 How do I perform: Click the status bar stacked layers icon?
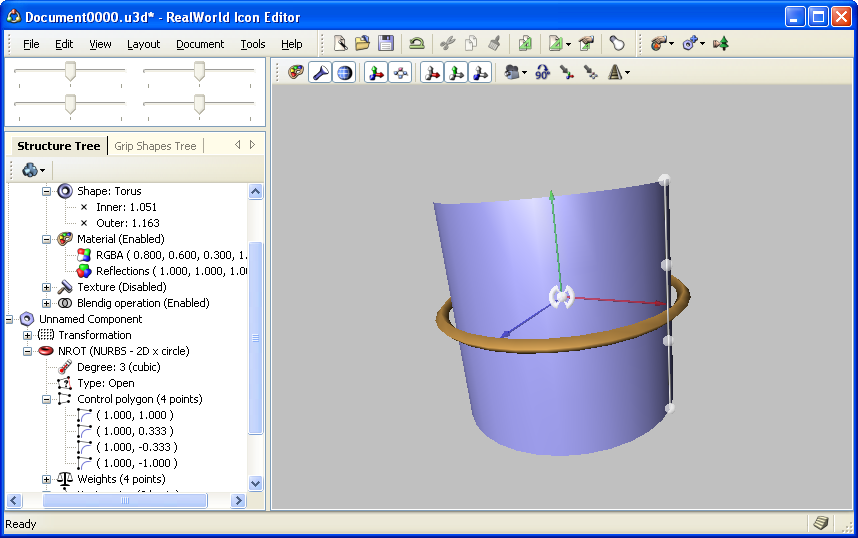(820, 523)
